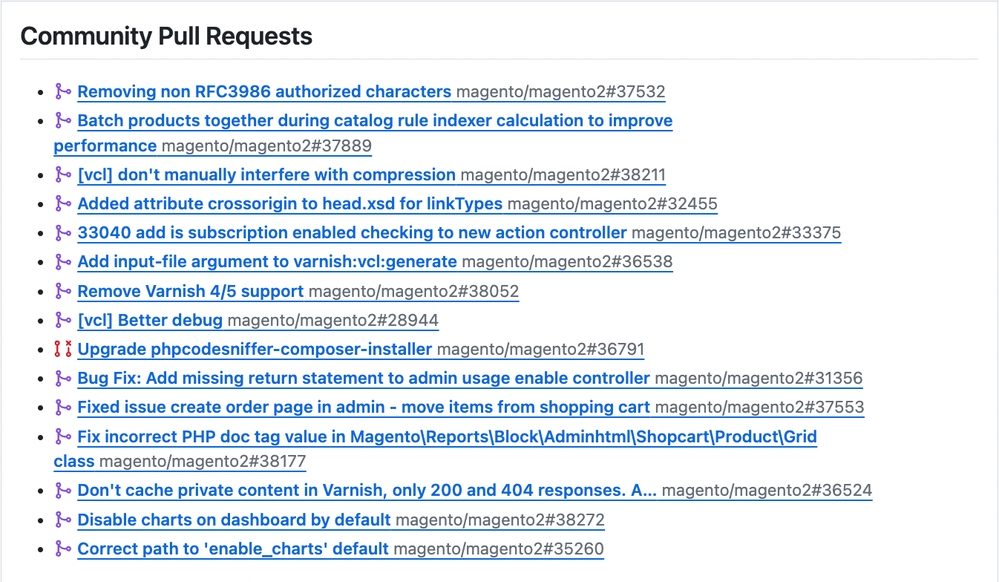
Task: Click merged icon next to Batch products together
Action: [63, 121]
